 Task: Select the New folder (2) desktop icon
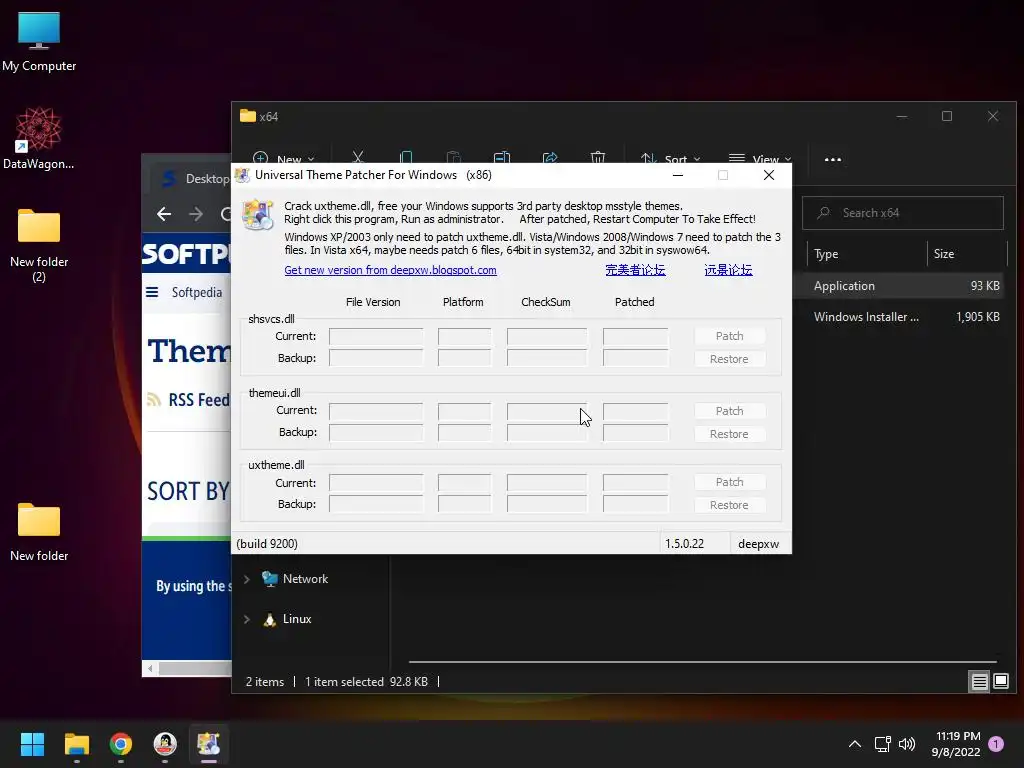(x=39, y=246)
